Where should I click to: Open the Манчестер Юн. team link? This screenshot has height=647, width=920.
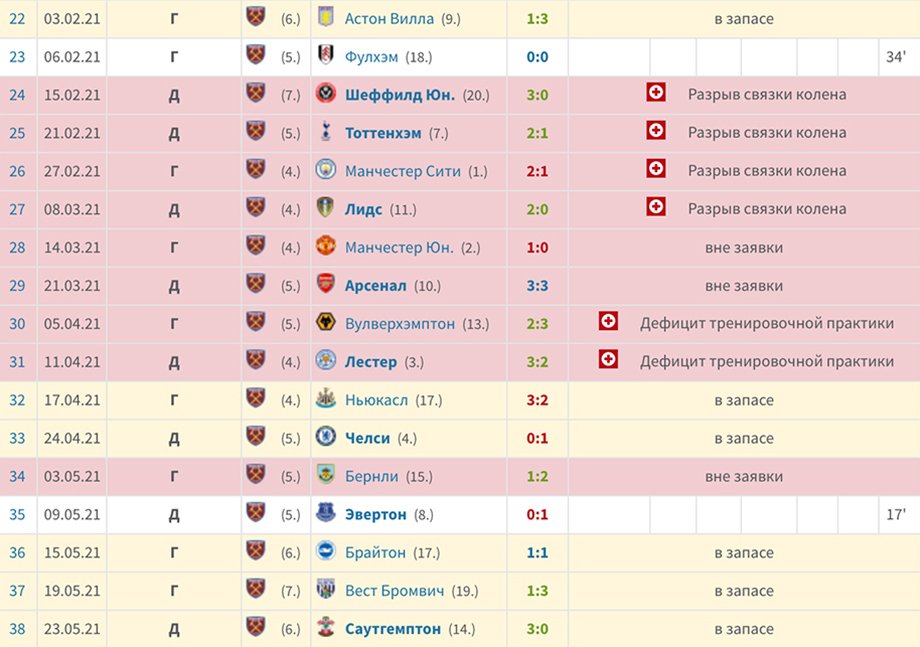tap(399, 248)
